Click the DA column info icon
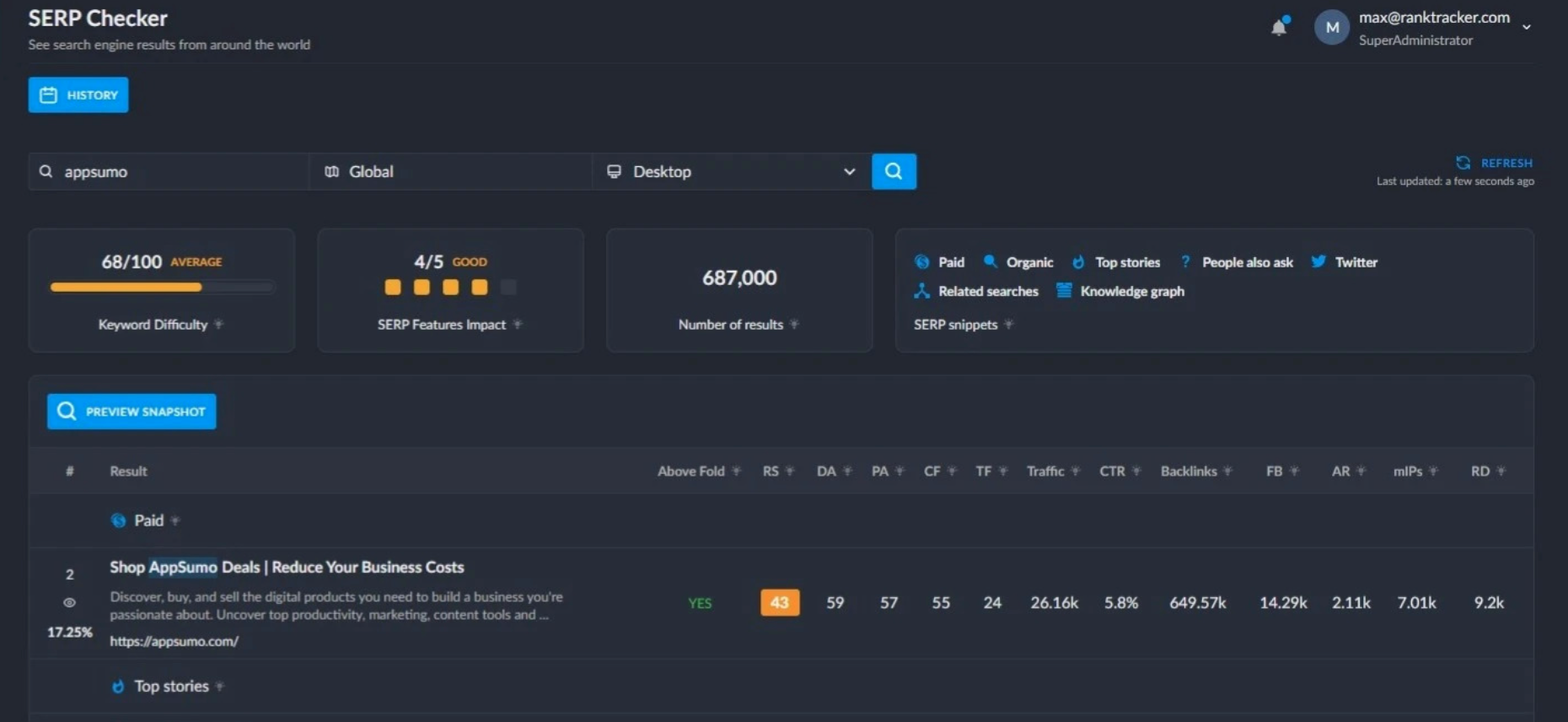 coord(847,471)
